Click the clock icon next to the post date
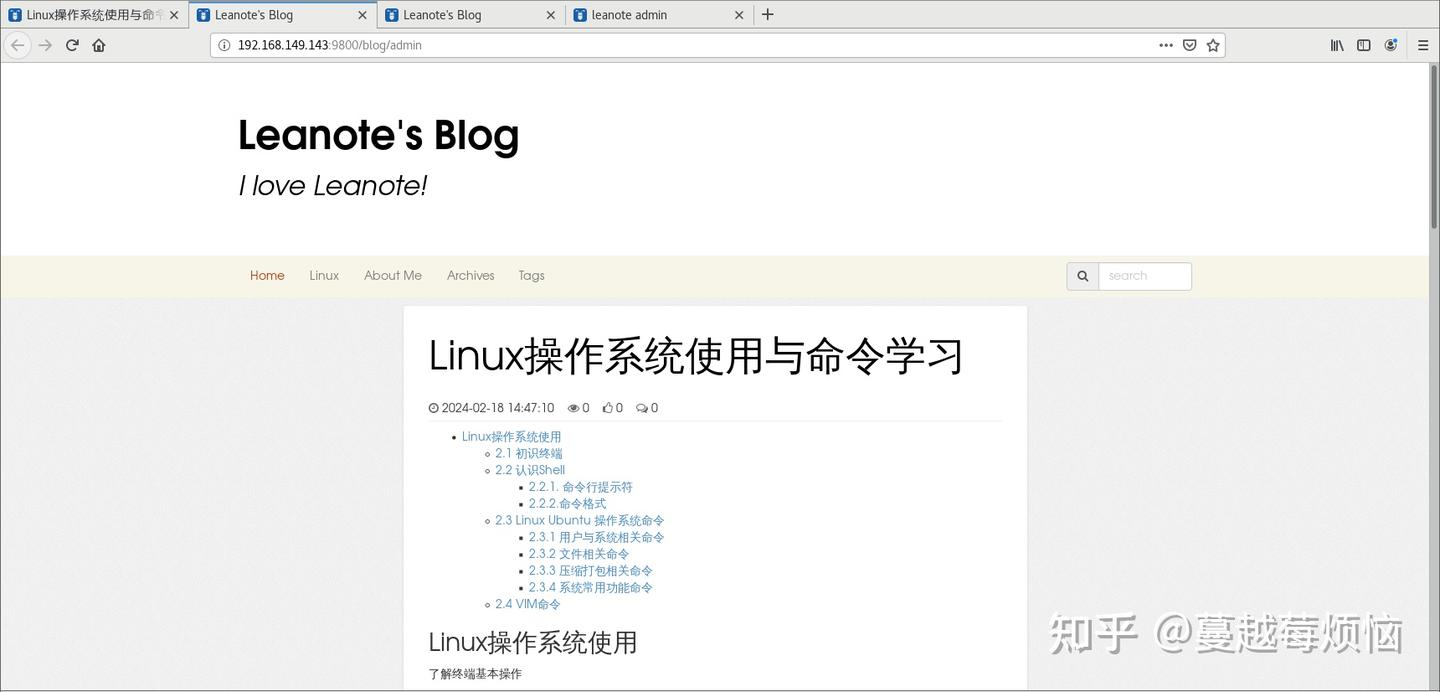 [x=432, y=407]
